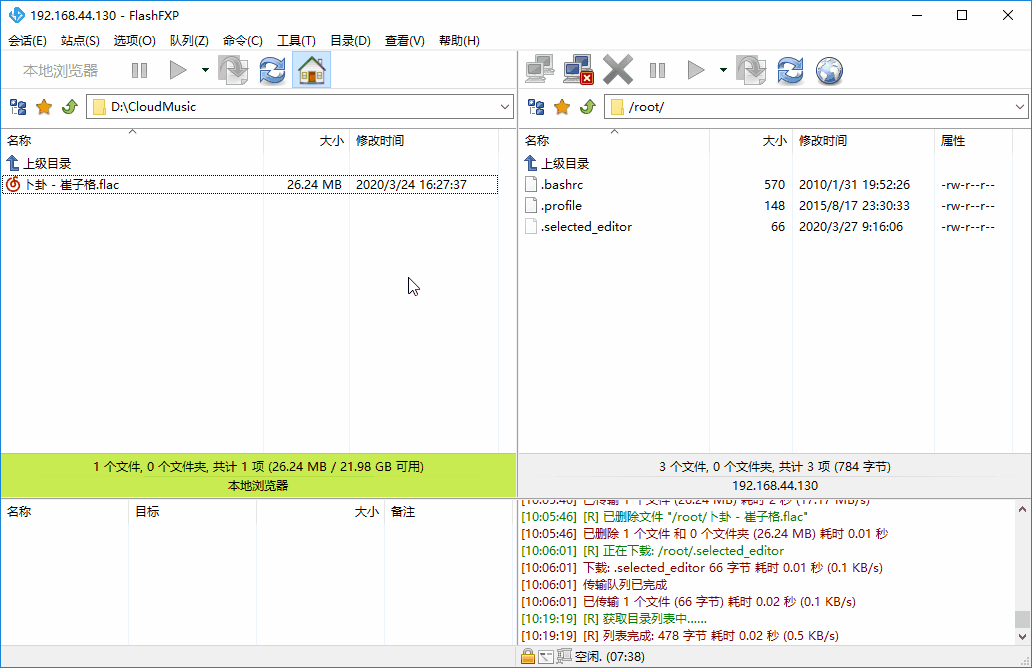Open the 站点(S) menu
Screen dimensions: 1032x668
[80, 41]
